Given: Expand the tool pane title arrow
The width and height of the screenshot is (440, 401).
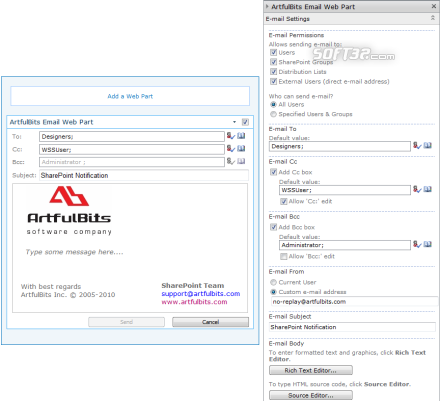Looking at the screenshot, I should coord(267,6).
